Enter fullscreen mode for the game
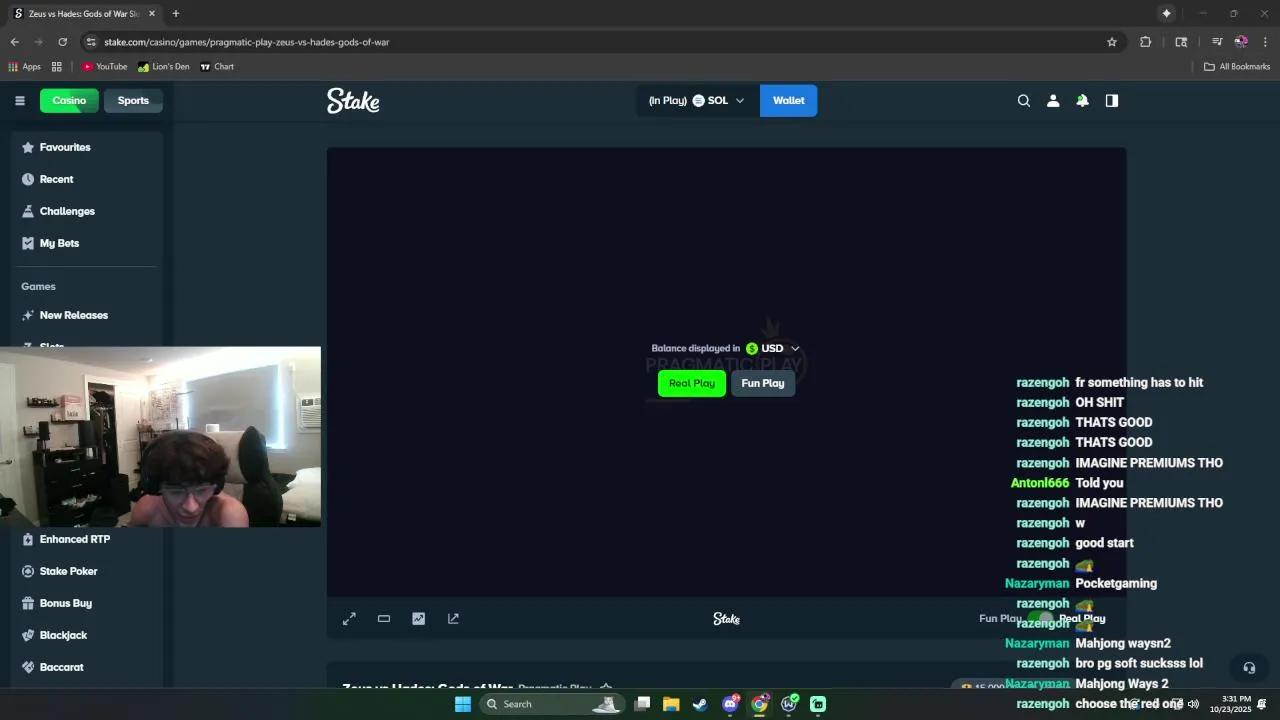Viewport: 1280px width, 720px height. point(349,619)
